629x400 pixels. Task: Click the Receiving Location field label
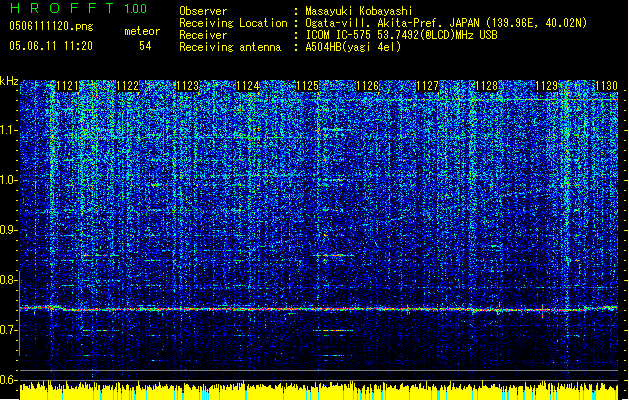pyautogui.click(x=233, y=23)
